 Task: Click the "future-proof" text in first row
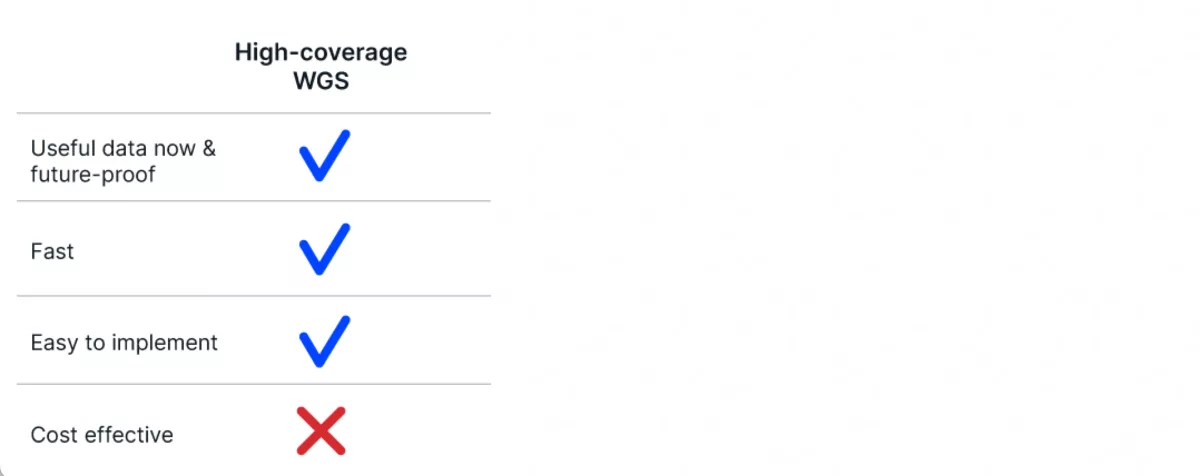(x=93, y=174)
